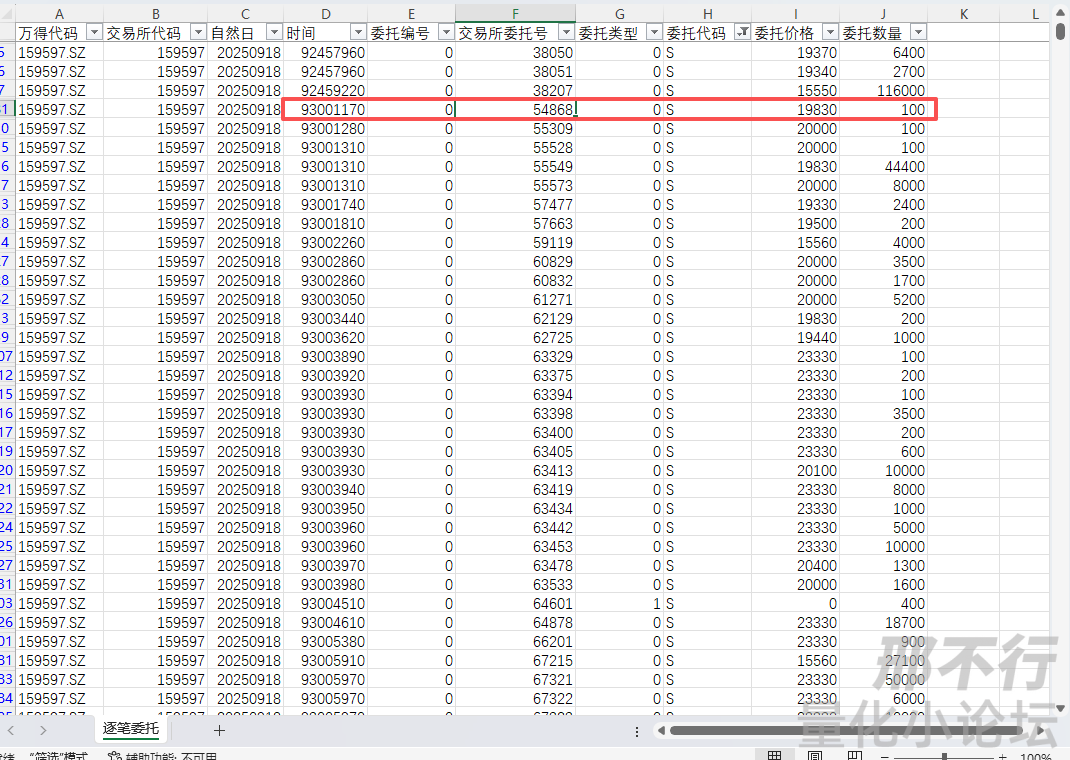Select the time cell 93004510
This screenshot has height=760, width=1070.
click(x=326, y=604)
